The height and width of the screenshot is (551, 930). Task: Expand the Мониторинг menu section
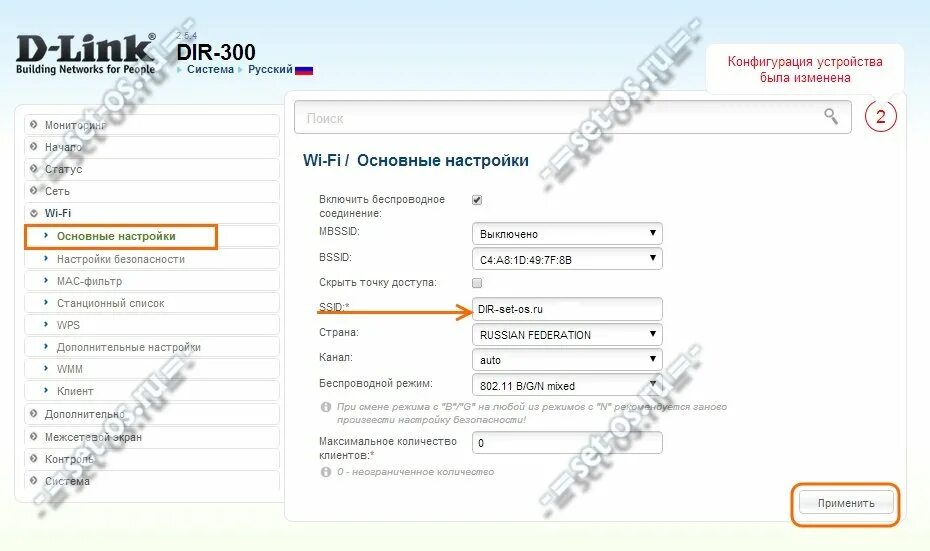pyautogui.click(x=152, y=125)
